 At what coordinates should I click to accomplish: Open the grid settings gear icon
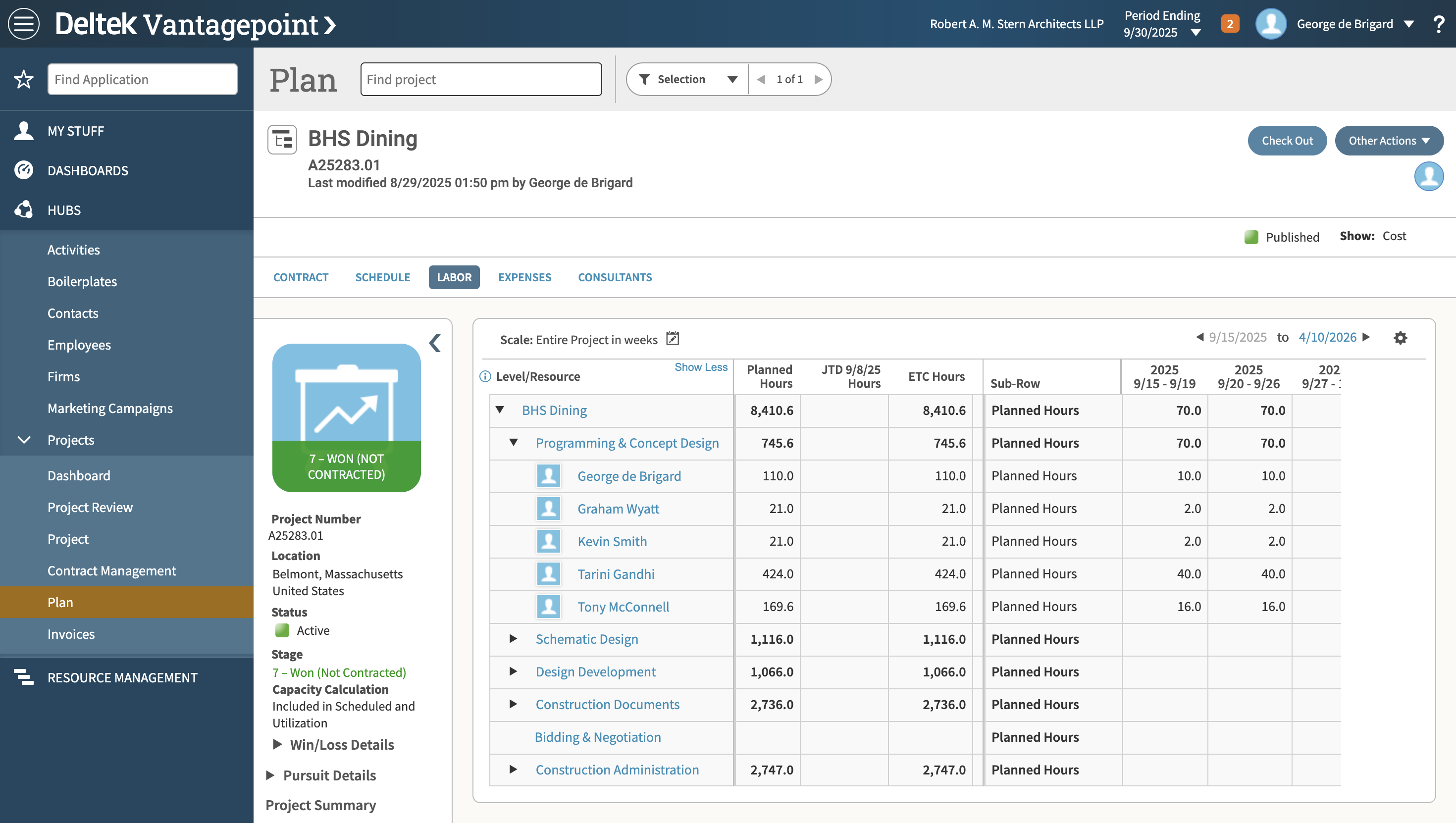click(x=1400, y=338)
